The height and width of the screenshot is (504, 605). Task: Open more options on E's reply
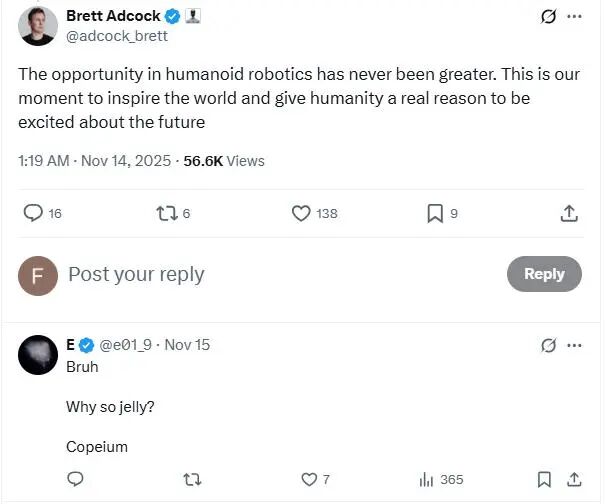pyautogui.click(x=575, y=345)
